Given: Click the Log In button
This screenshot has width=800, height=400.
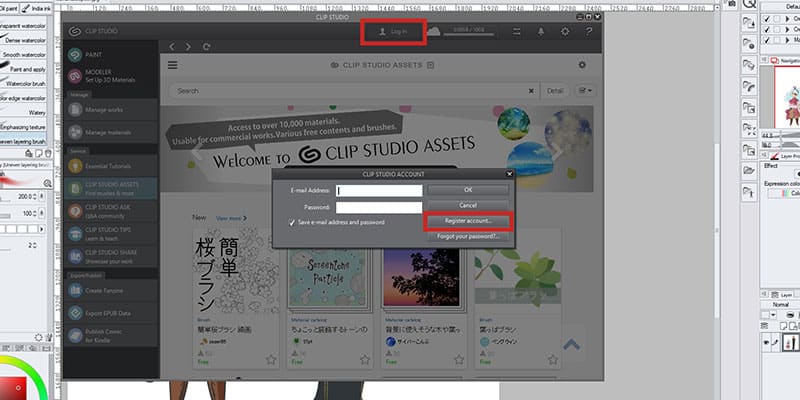Looking at the screenshot, I should click(x=393, y=32).
